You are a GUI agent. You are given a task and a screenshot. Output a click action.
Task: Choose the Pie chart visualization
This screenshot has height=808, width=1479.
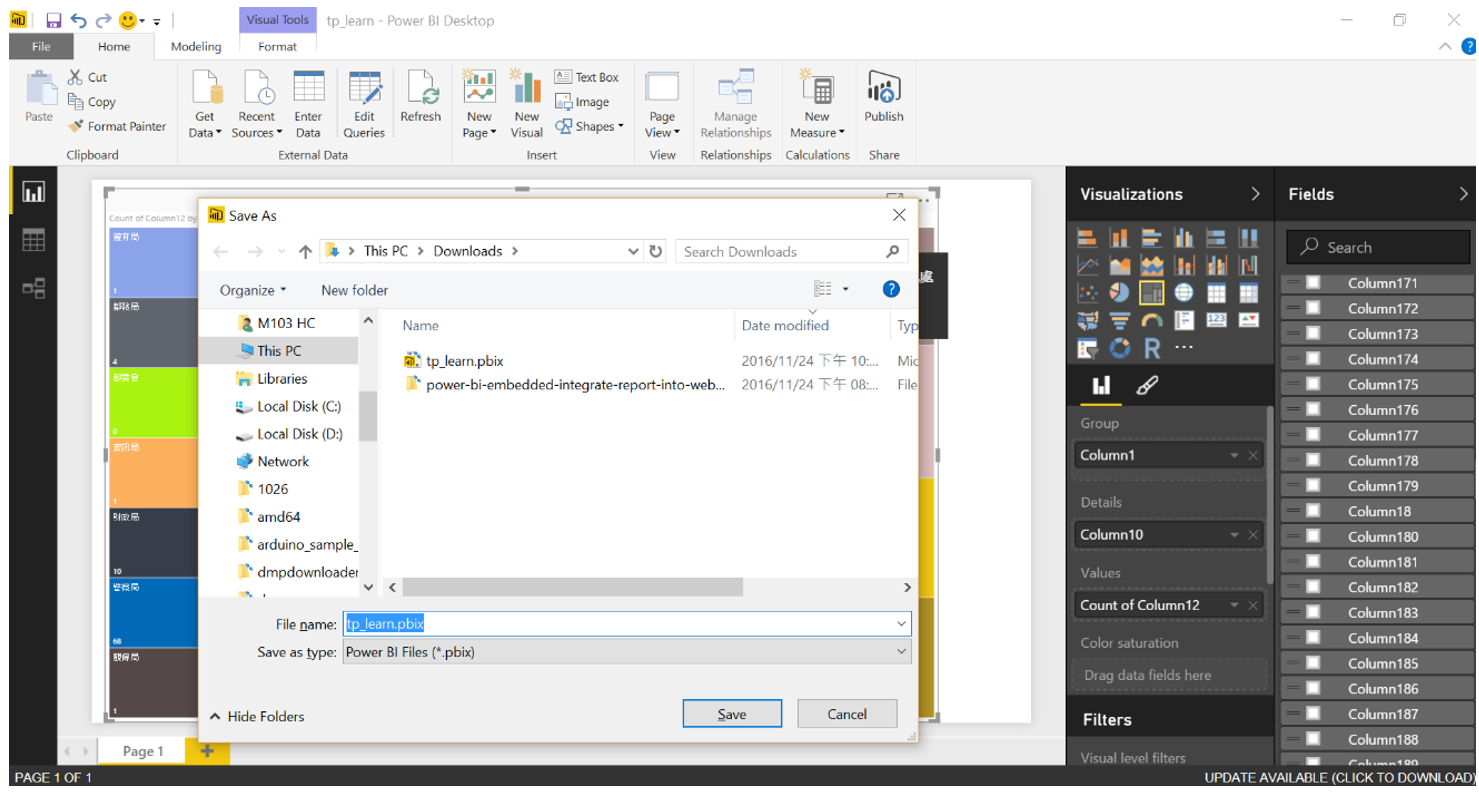point(1119,293)
